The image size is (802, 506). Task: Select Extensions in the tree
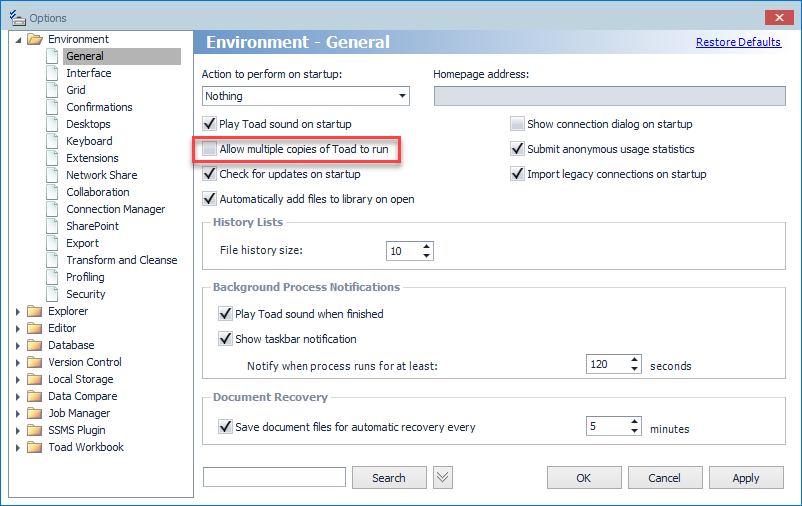92,158
